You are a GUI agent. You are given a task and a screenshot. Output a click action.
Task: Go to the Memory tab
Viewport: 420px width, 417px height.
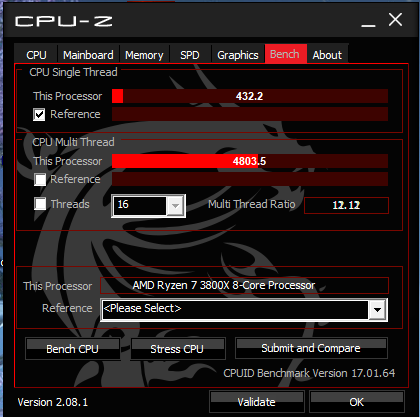pos(144,55)
